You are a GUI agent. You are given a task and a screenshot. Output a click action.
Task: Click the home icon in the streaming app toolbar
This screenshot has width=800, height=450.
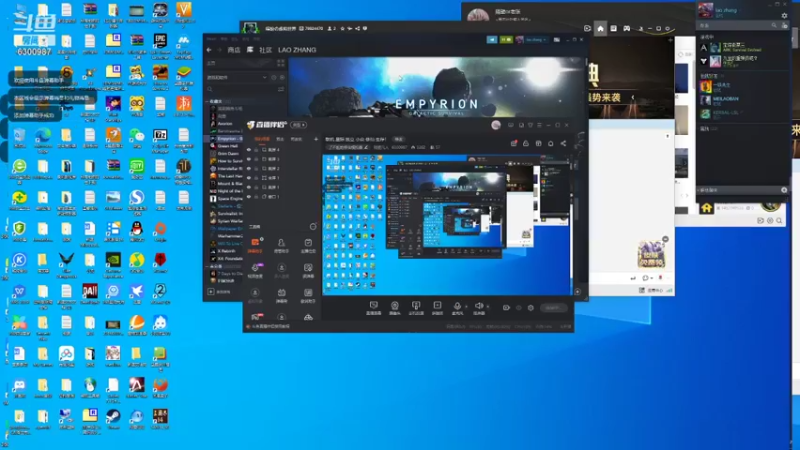pyautogui.click(x=551, y=143)
